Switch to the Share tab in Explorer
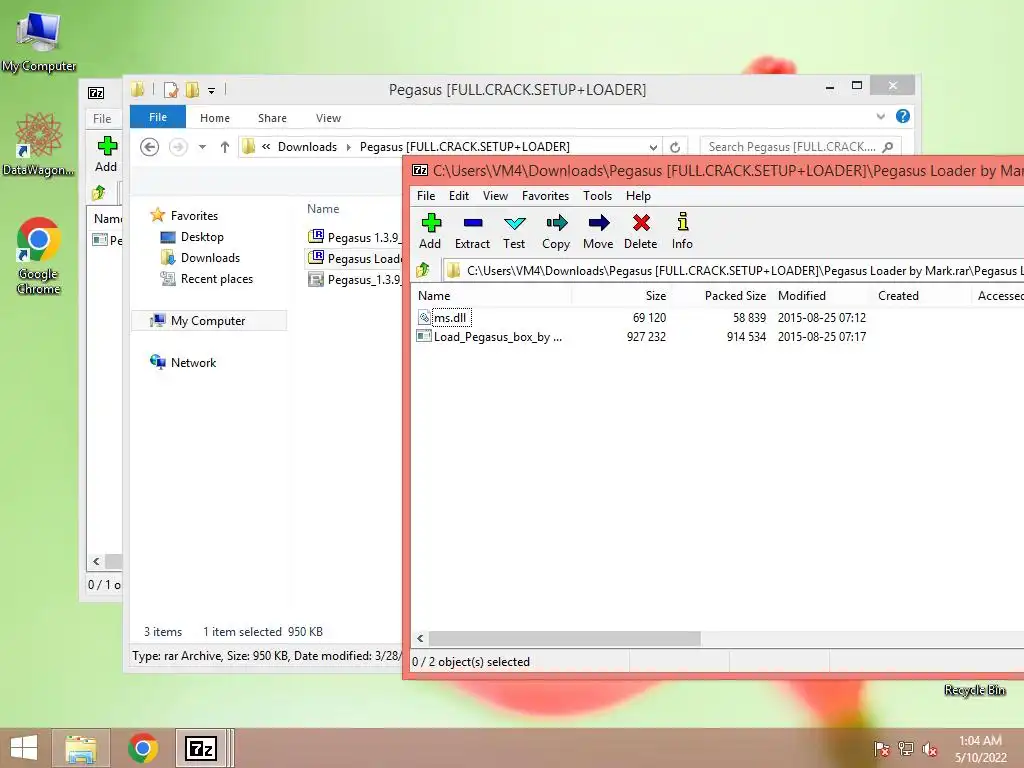 tap(272, 118)
